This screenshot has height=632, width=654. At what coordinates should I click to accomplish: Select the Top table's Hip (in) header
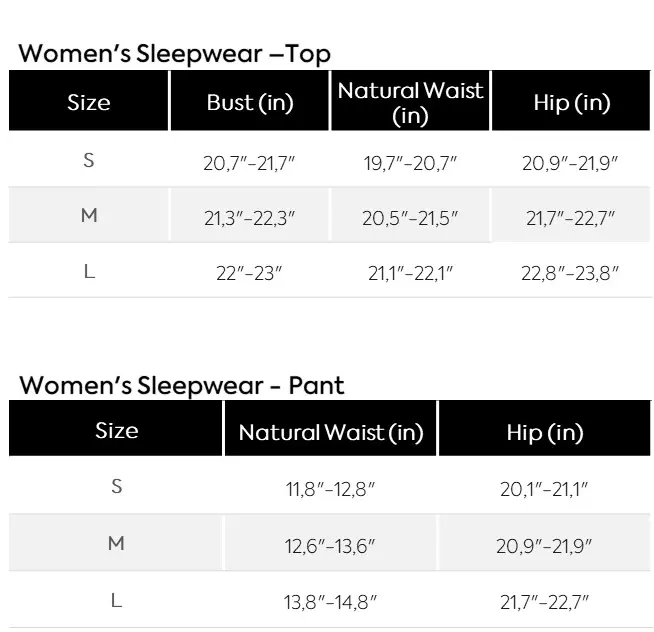pyautogui.click(x=572, y=103)
